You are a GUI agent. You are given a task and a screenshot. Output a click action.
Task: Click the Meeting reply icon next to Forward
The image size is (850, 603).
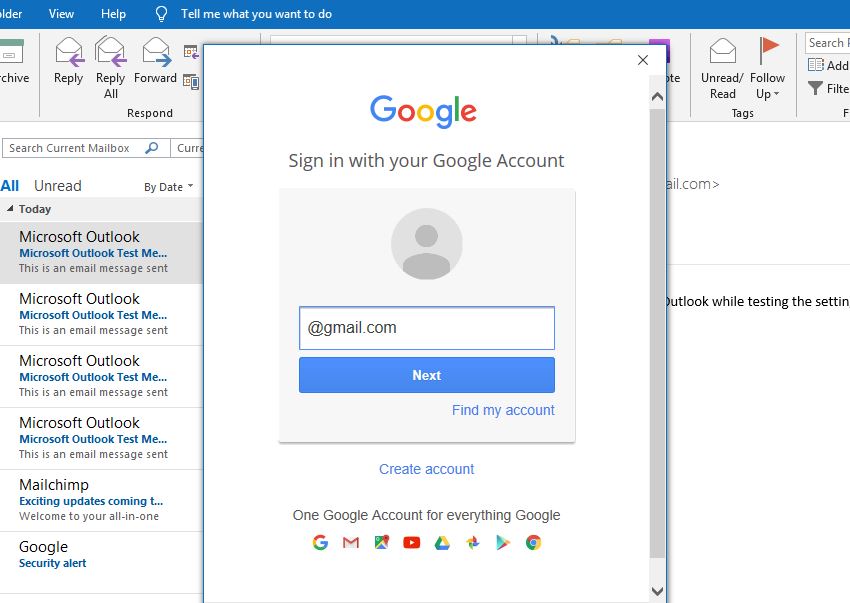pos(191,52)
